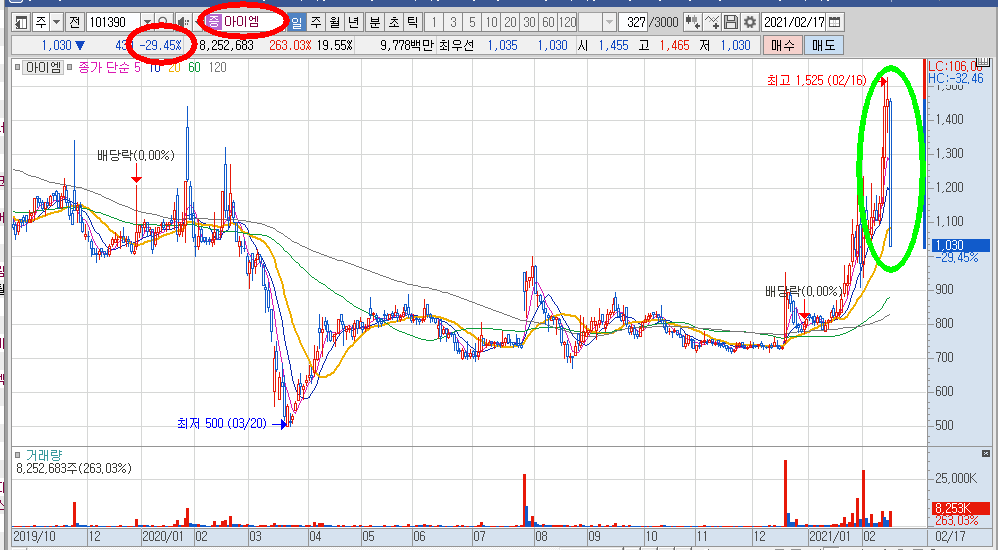Expand the empty interval dropdown after 120

click(x=609, y=21)
